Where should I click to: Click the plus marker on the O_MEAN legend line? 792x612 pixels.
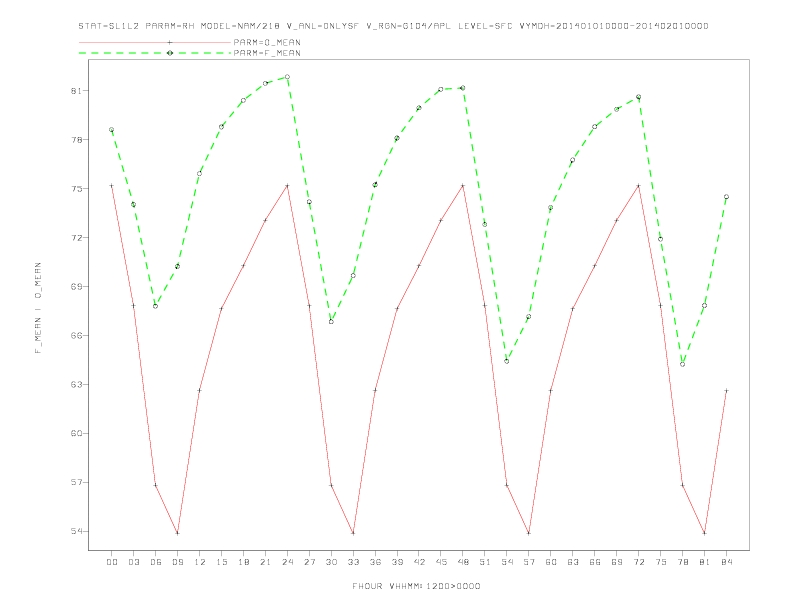[x=170, y=42]
